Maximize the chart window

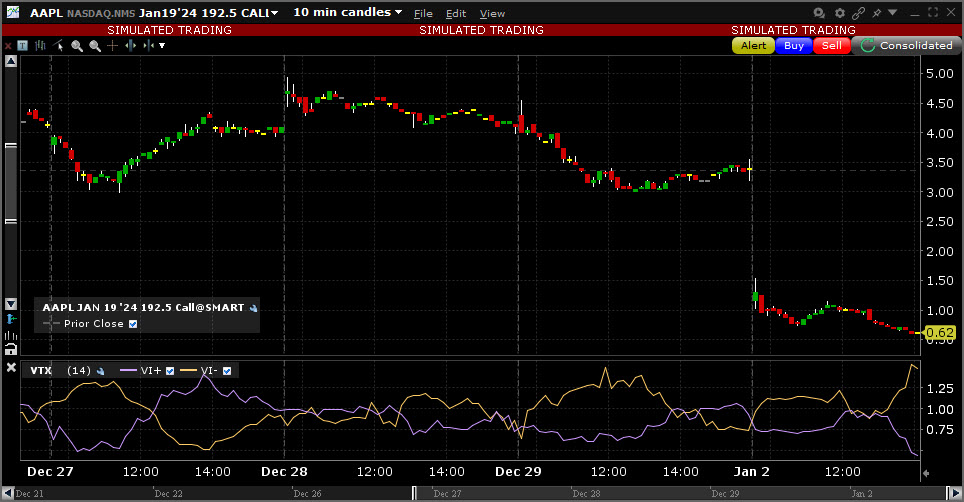pyautogui.click(x=933, y=12)
